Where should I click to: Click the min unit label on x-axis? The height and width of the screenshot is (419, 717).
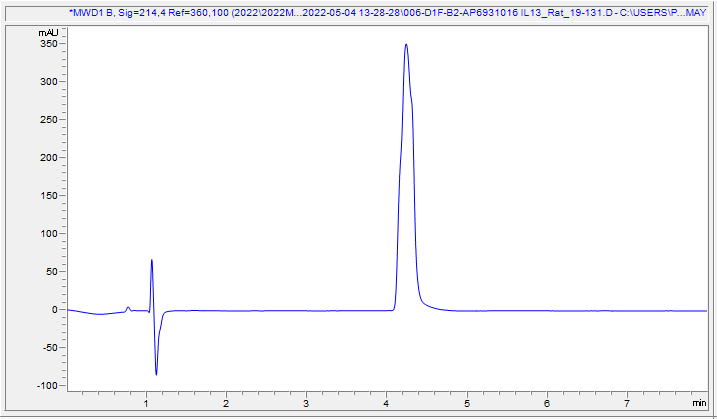coord(698,402)
